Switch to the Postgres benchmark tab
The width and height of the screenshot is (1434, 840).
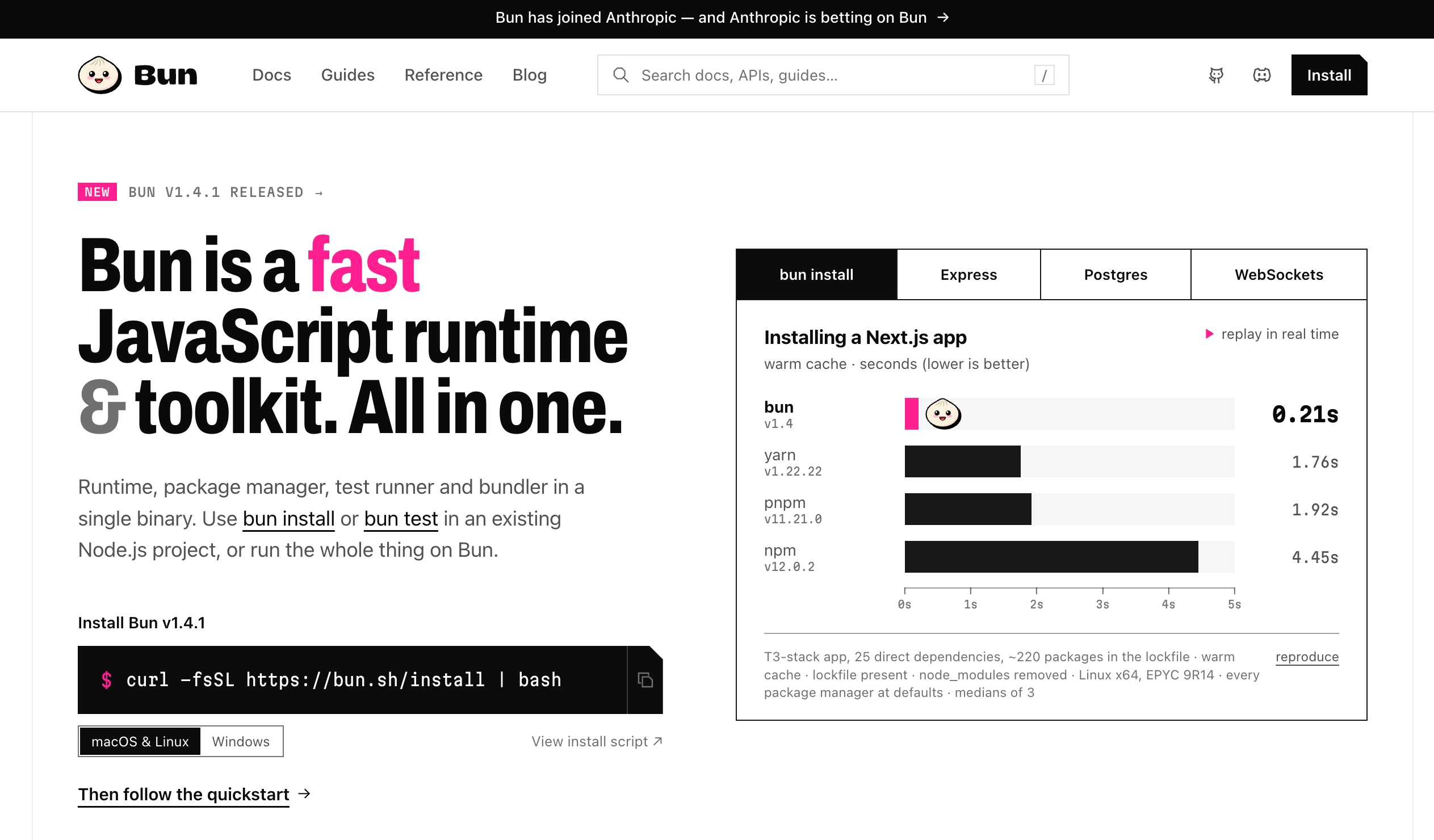click(1116, 274)
